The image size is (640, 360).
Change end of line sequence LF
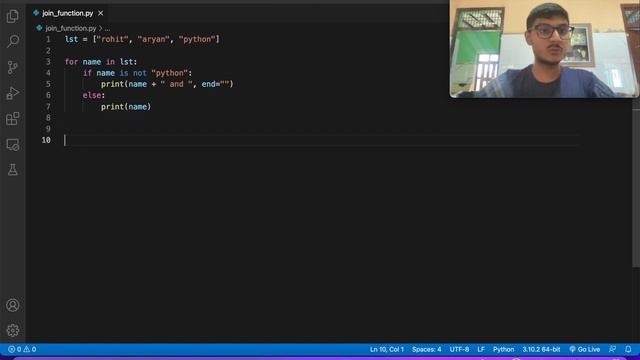tap(481, 349)
